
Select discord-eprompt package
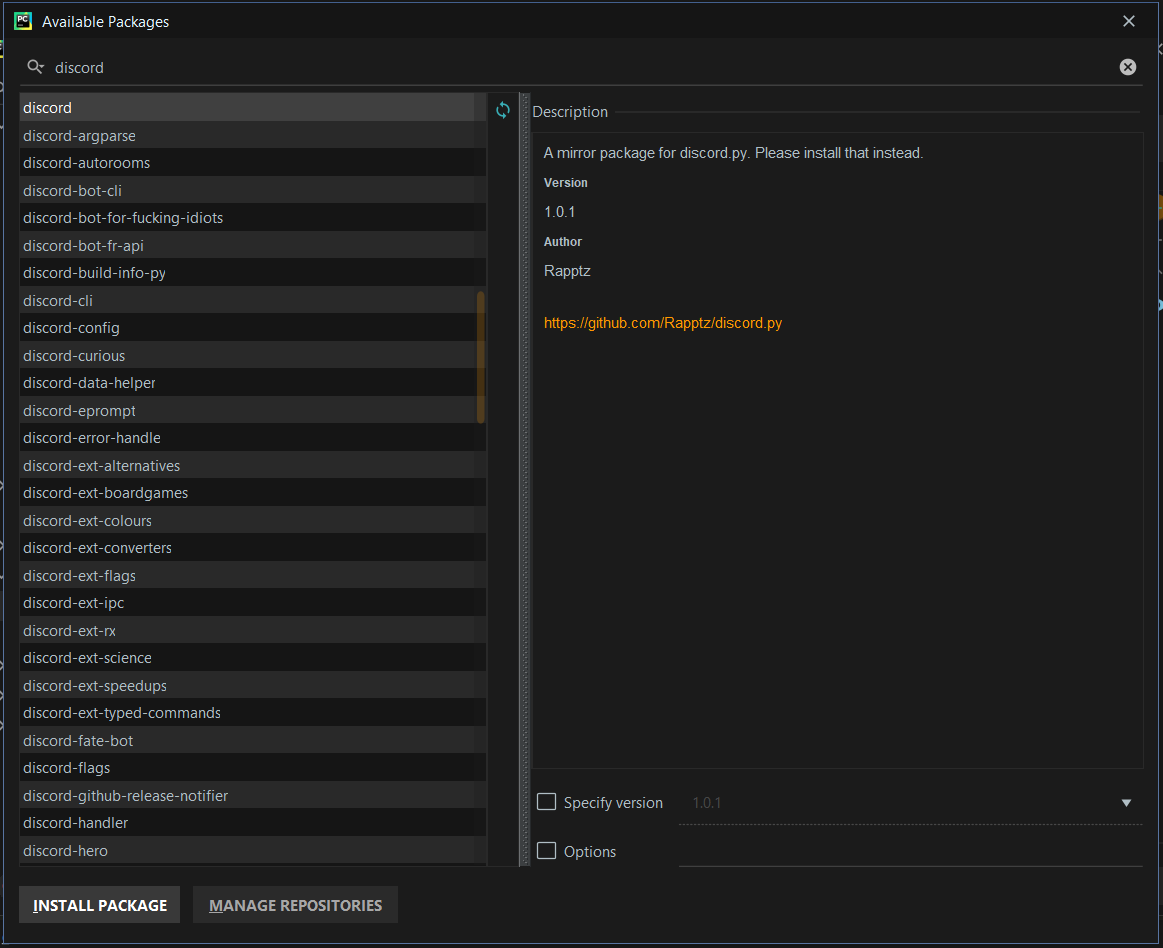pos(252,410)
